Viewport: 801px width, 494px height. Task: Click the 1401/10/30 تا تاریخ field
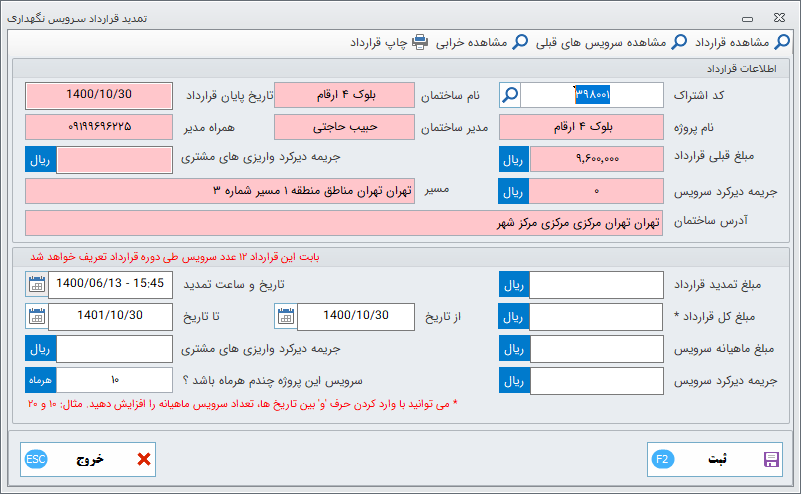110,317
